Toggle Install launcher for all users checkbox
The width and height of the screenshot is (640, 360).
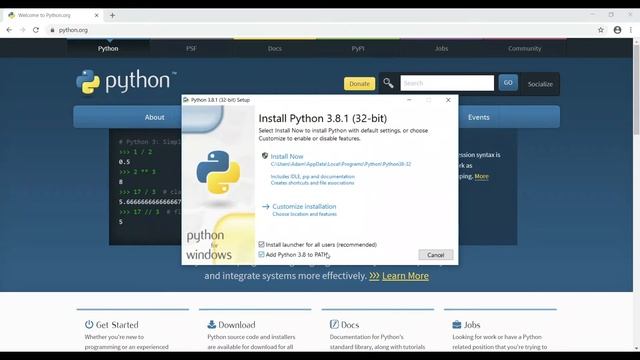(261, 244)
